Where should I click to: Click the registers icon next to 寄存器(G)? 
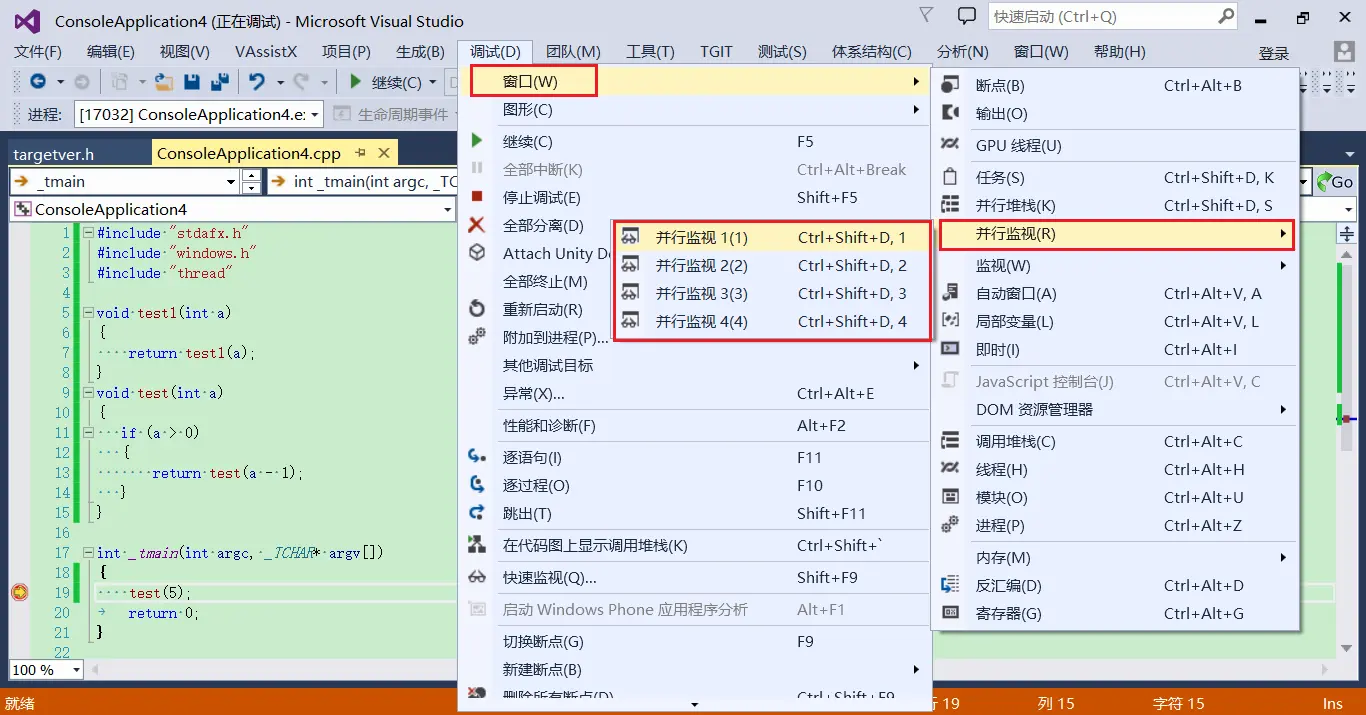(951, 614)
